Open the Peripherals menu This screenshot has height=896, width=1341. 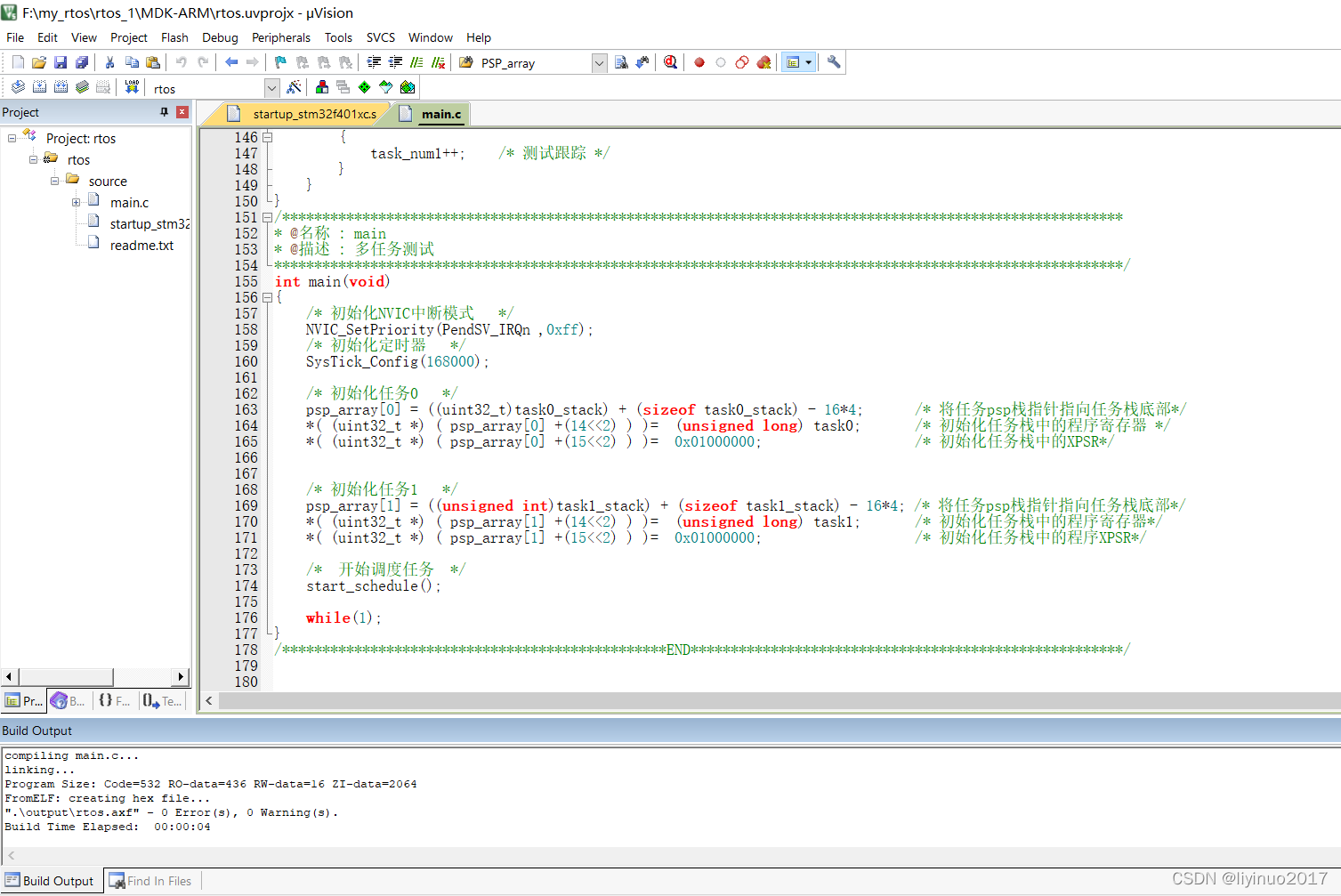click(280, 37)
